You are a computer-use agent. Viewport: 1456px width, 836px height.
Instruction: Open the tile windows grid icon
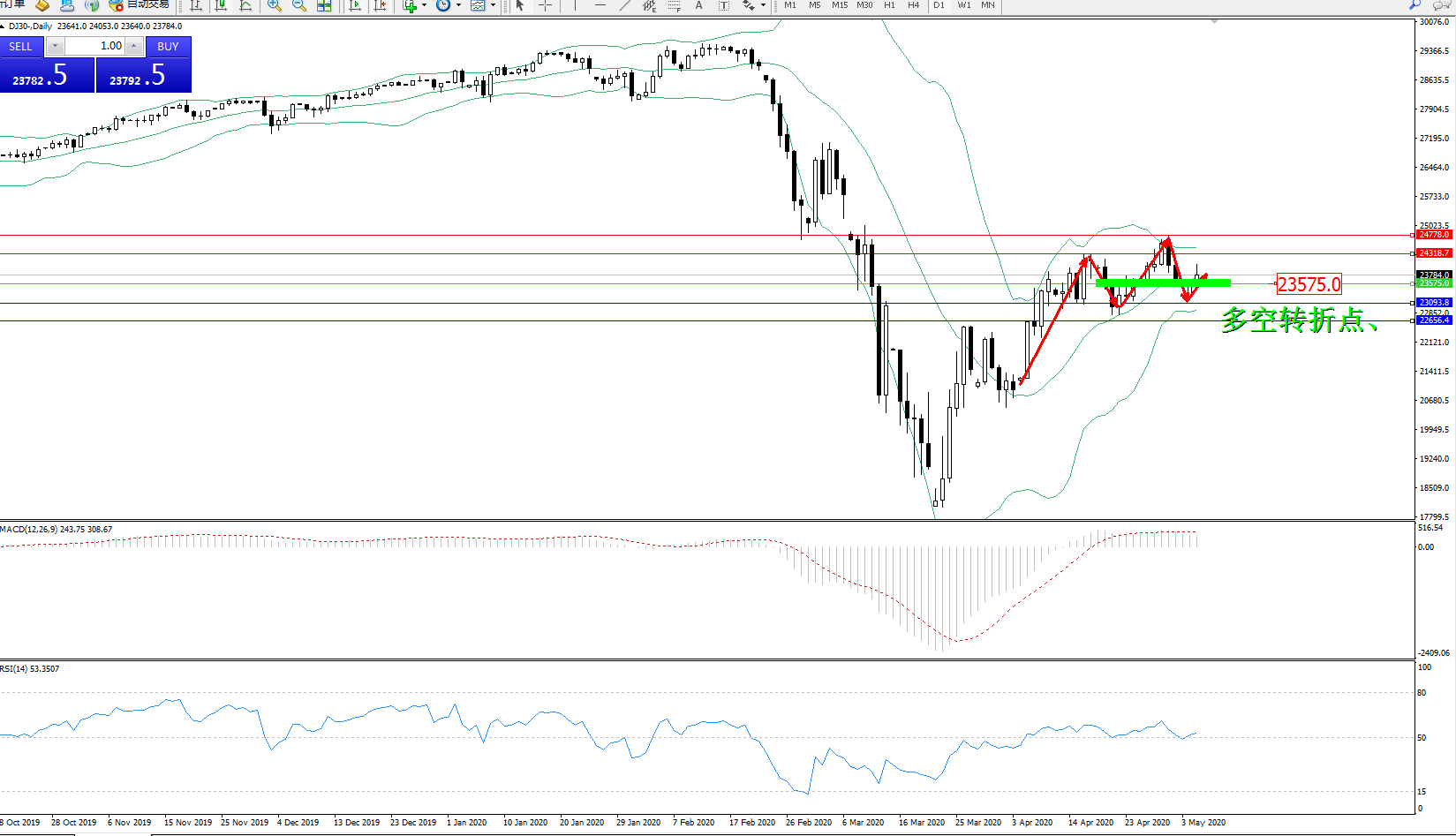click(324, 5)
